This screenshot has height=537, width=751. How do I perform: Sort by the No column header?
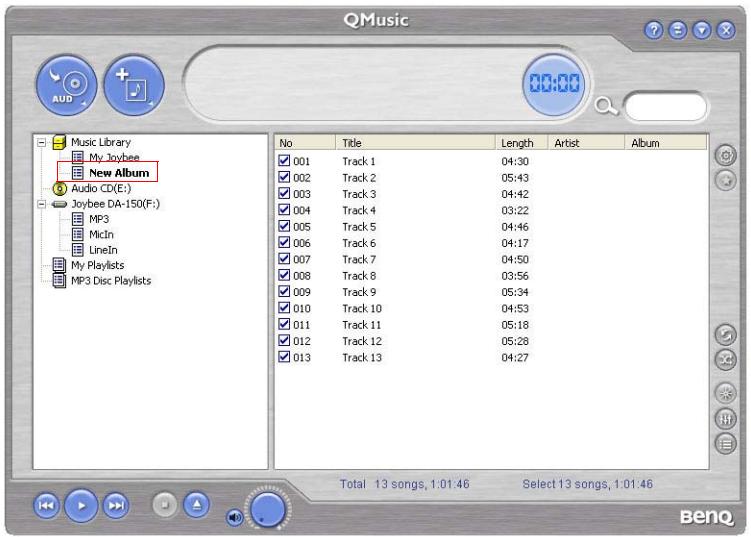pyautogui.click(x=305, y=143)
